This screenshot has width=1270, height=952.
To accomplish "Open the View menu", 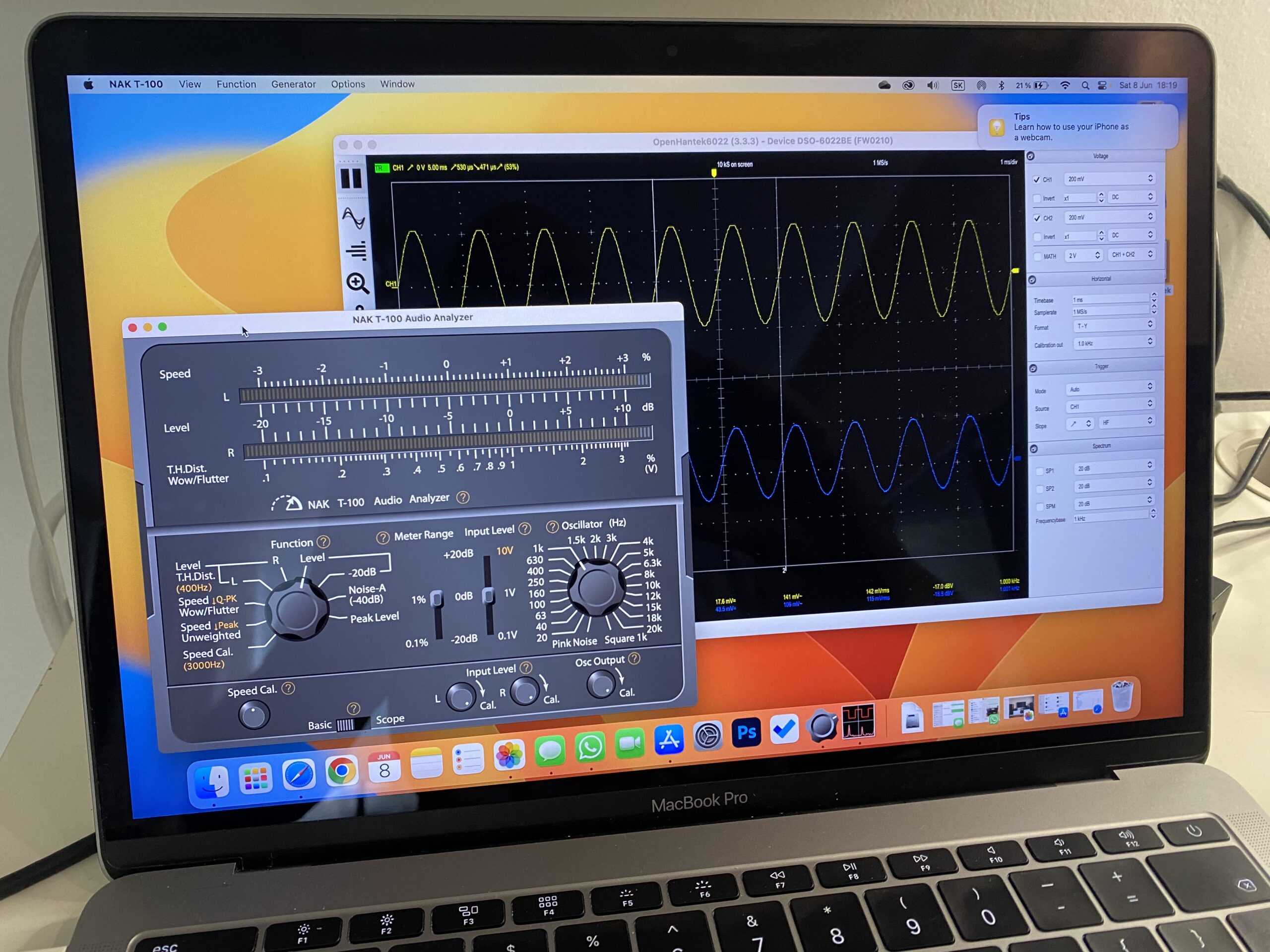I will pyautogui.click(x=190, y=84).
